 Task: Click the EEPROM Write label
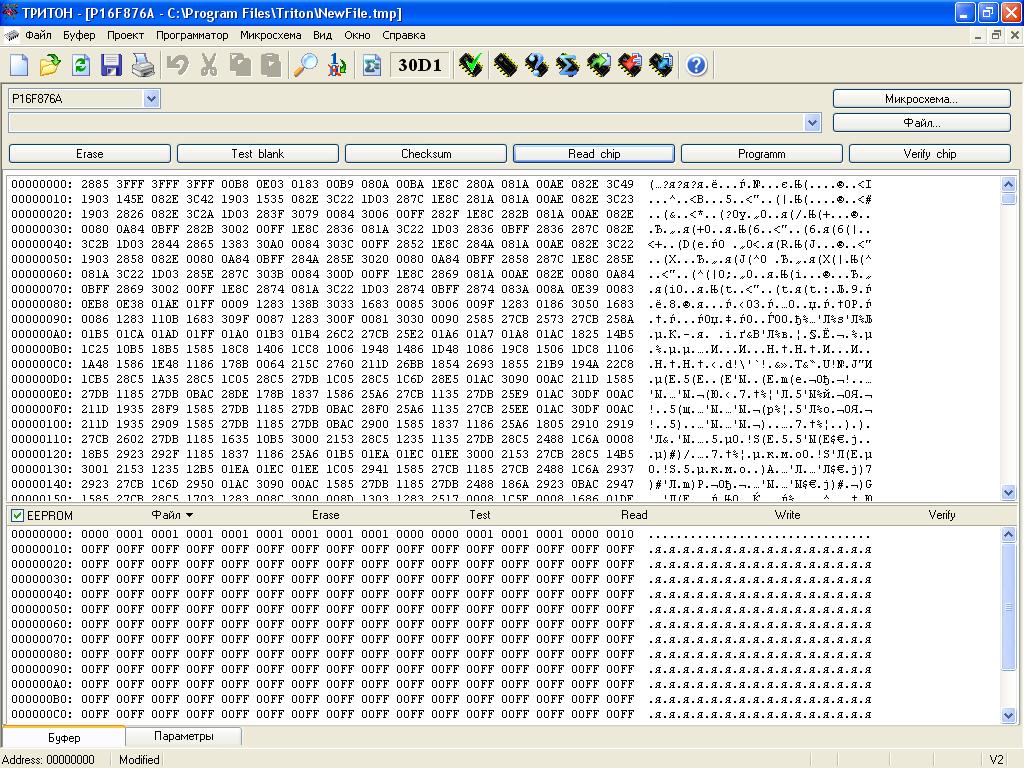[787, 516]
